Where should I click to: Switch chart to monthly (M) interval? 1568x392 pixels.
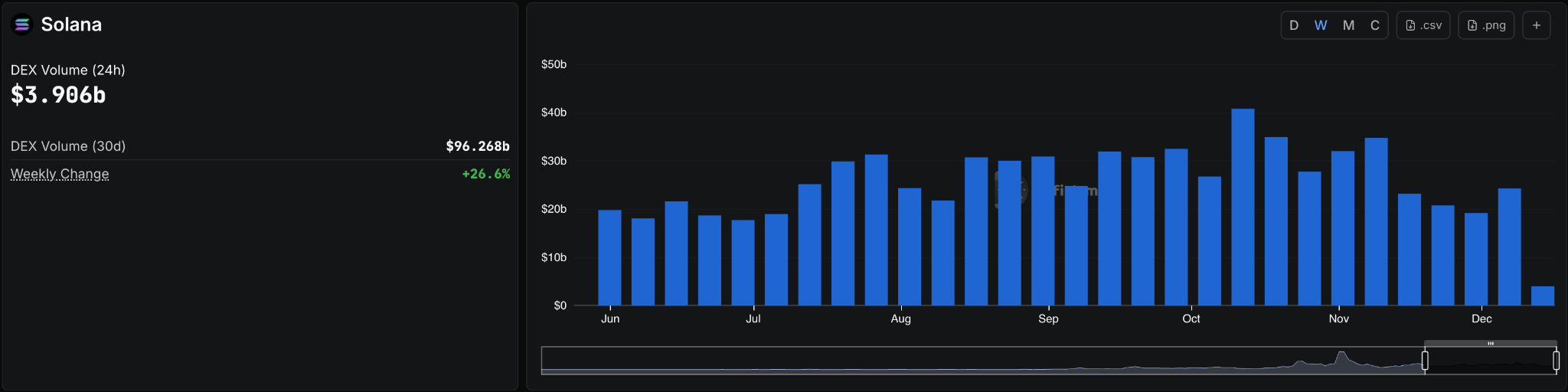click(1348, 25)
